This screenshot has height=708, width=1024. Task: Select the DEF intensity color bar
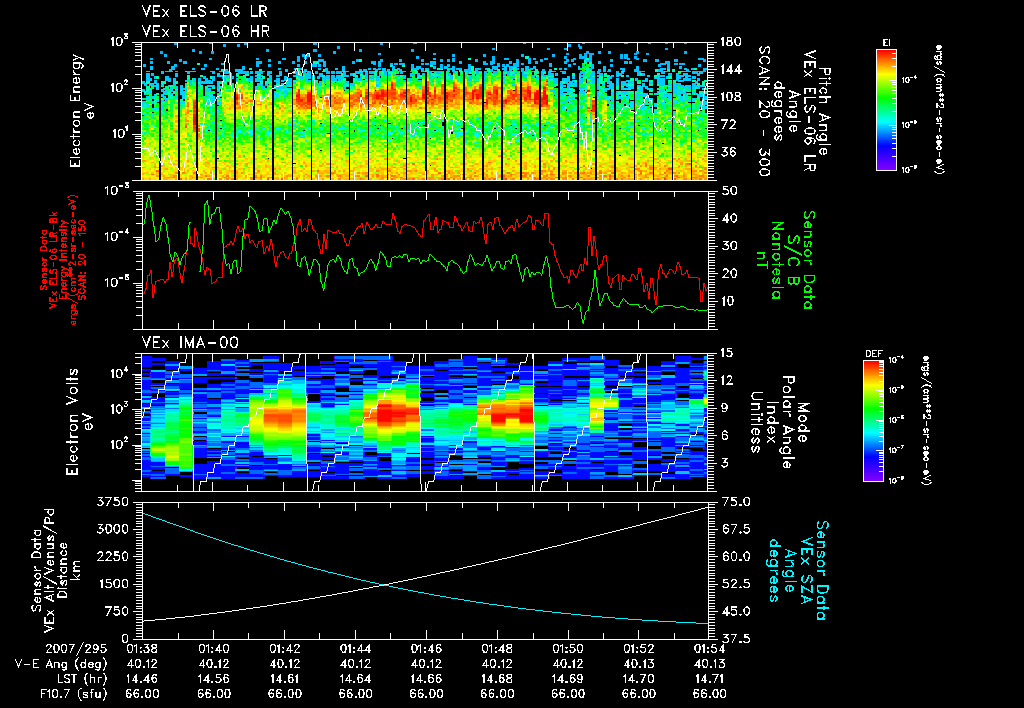pos(874,421)
